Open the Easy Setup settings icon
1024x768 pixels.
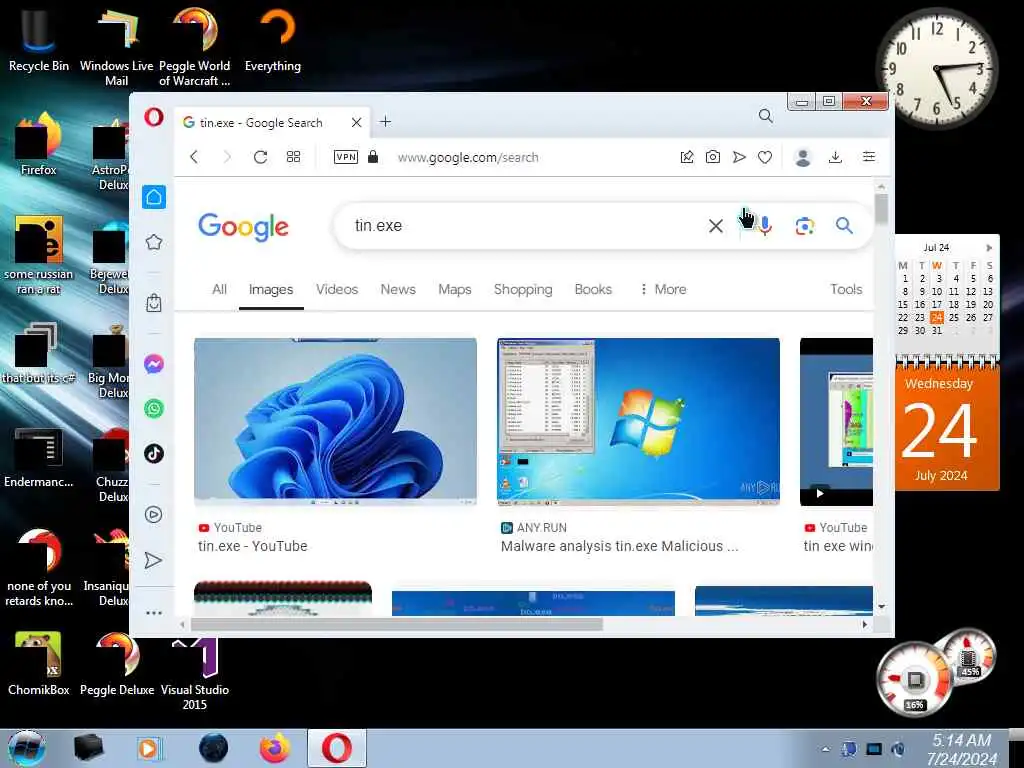[x=869, y=157]
